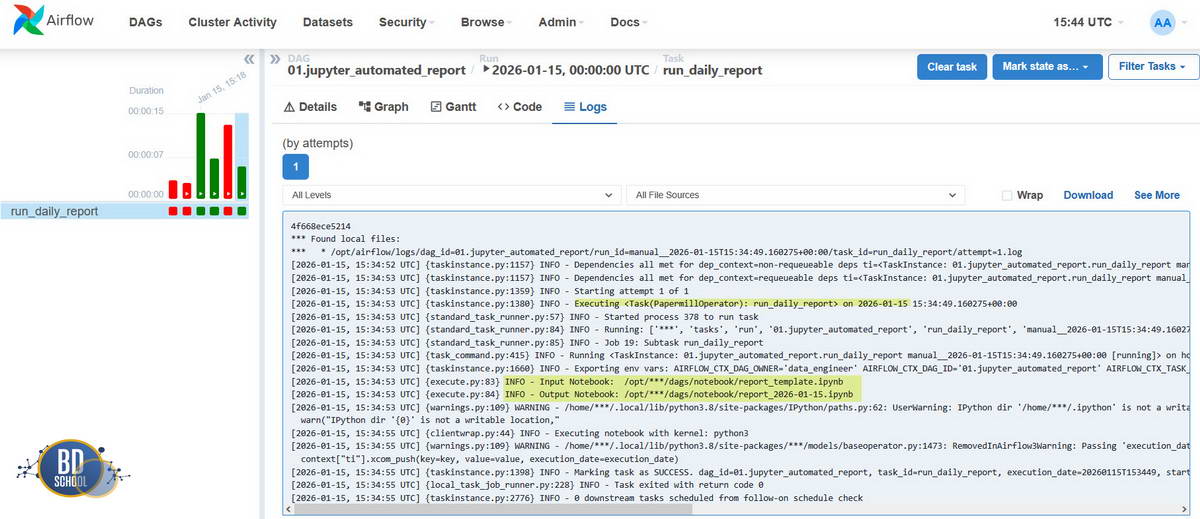
Task: Select the second short red run bar
Action: [187, 190]
